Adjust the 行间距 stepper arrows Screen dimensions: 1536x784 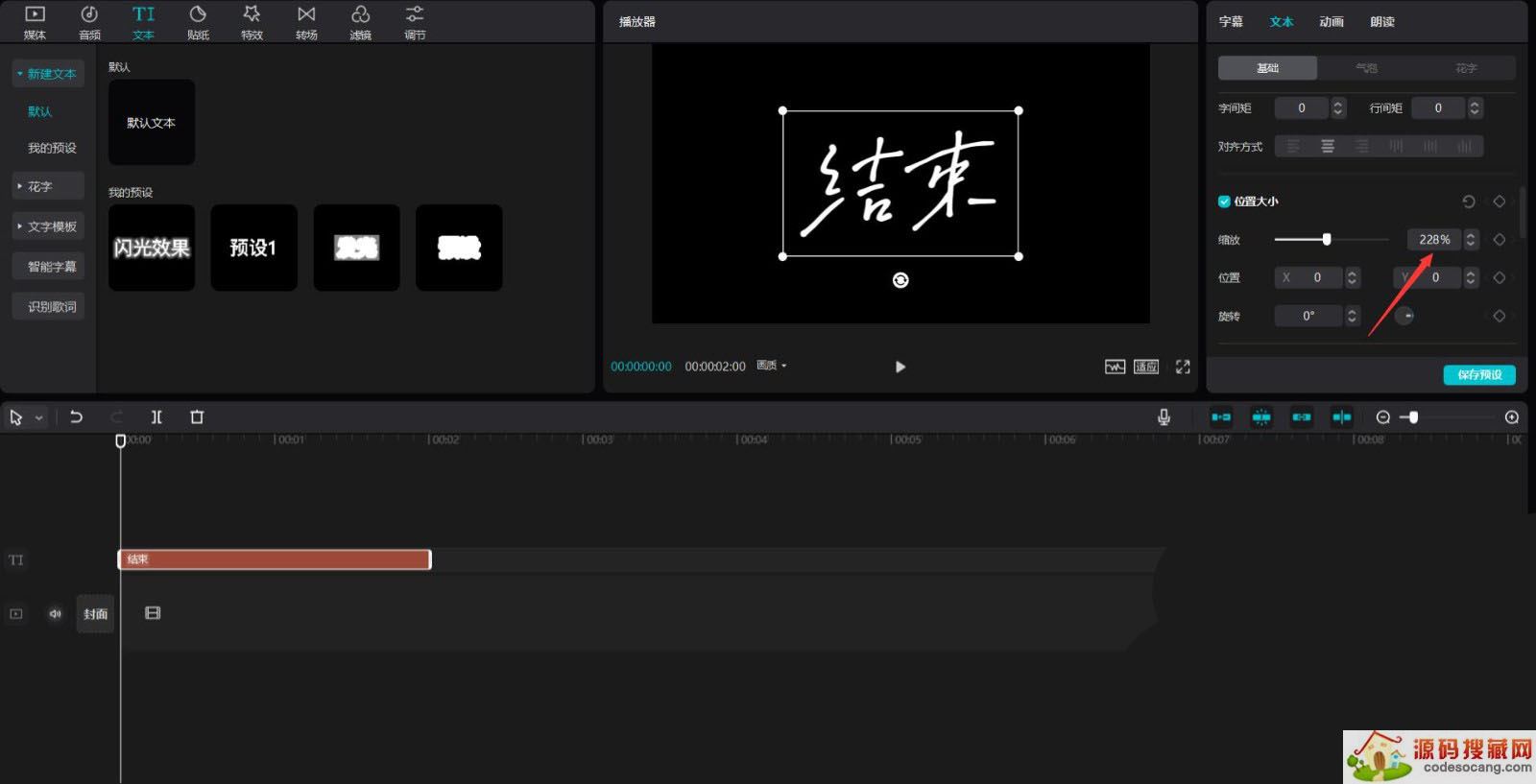tap(1475, 108)
